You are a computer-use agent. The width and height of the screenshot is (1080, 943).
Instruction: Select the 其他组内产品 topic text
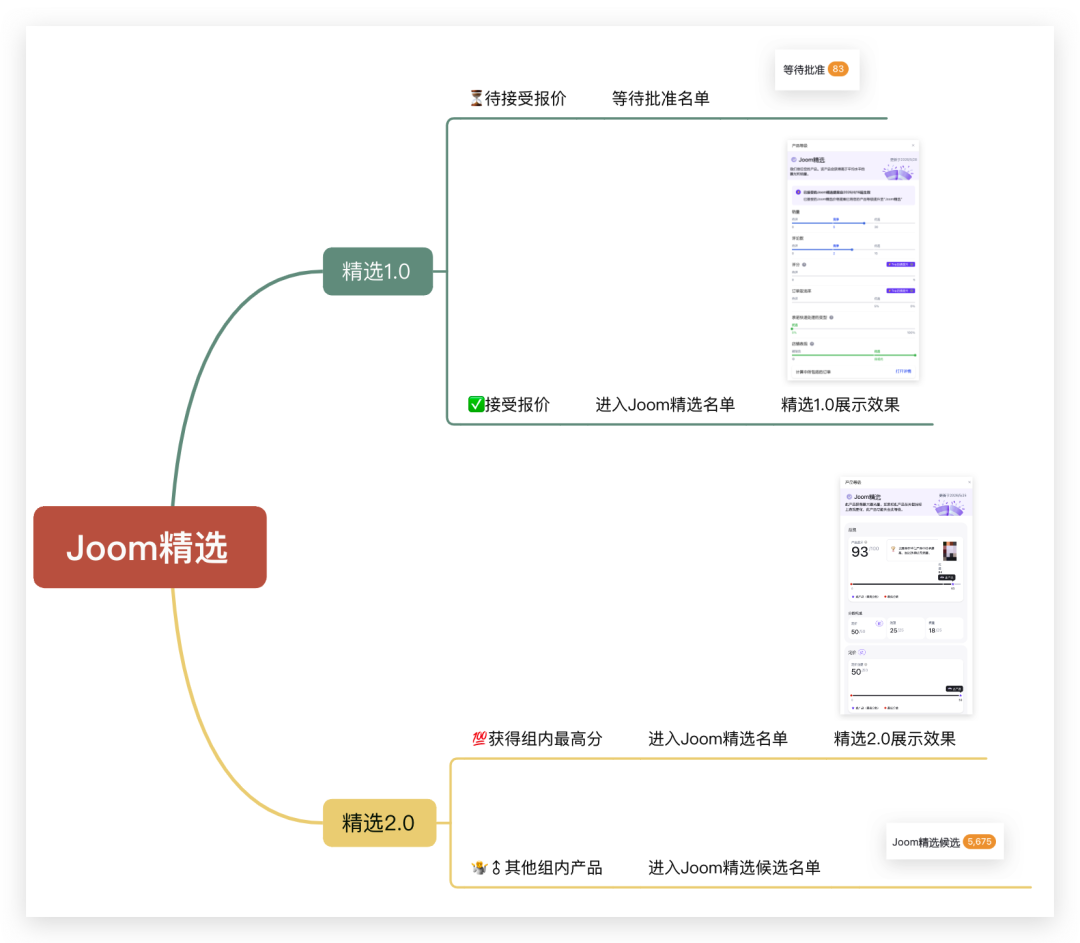coord(554,868)
